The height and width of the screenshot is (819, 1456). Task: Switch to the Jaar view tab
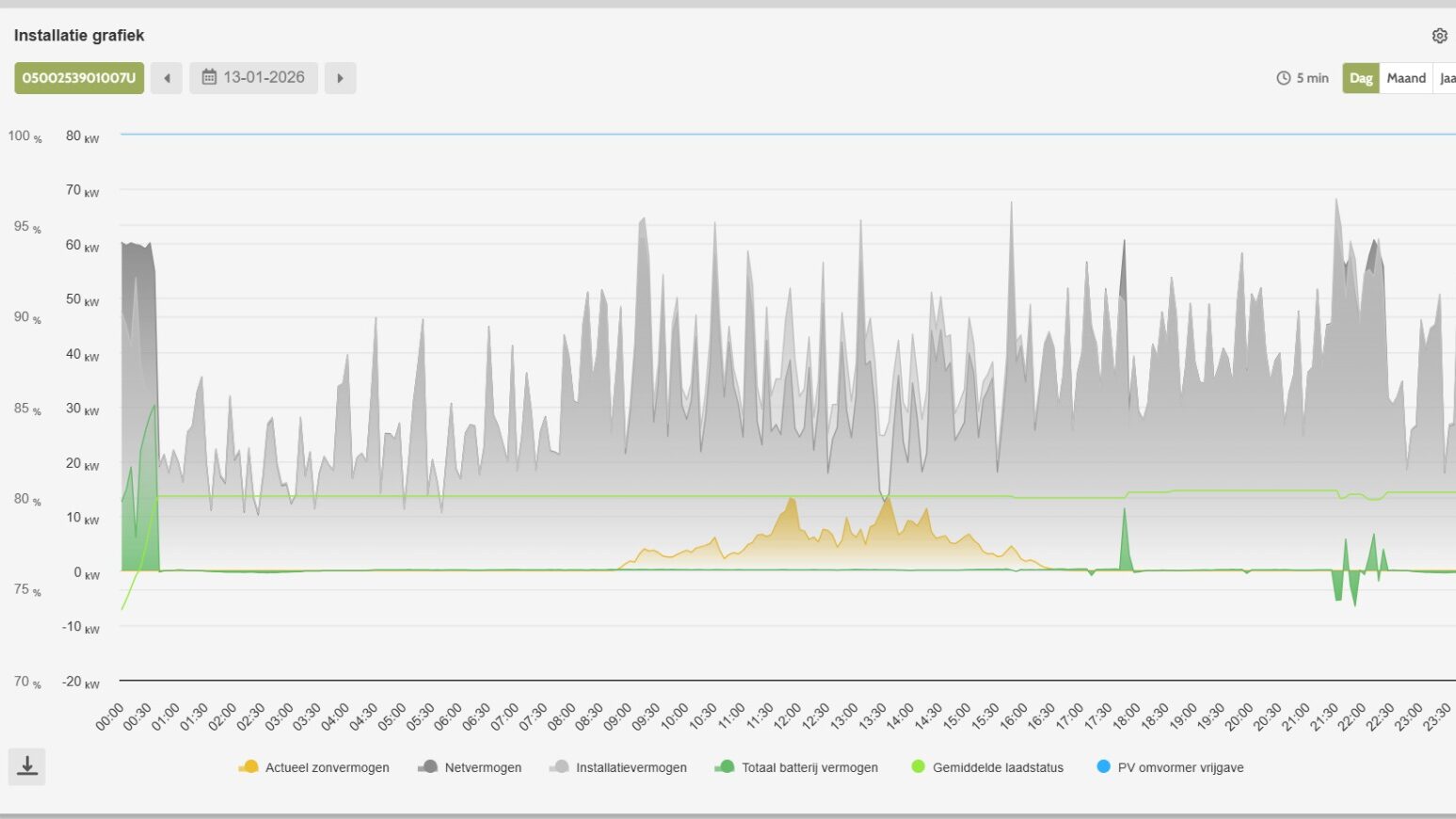[1447, 78]
